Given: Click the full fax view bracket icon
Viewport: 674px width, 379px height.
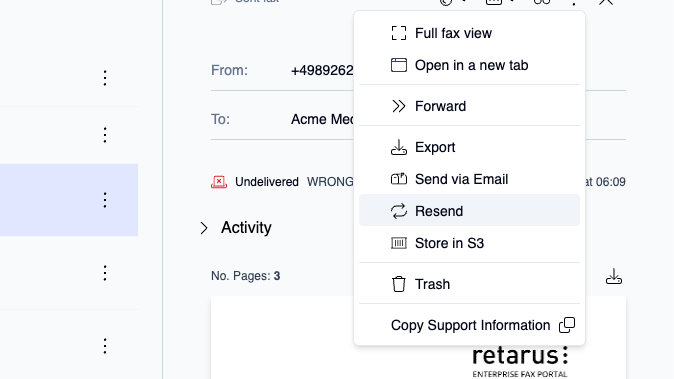Looking at the screenshot, I should click(x=398, y=33).
